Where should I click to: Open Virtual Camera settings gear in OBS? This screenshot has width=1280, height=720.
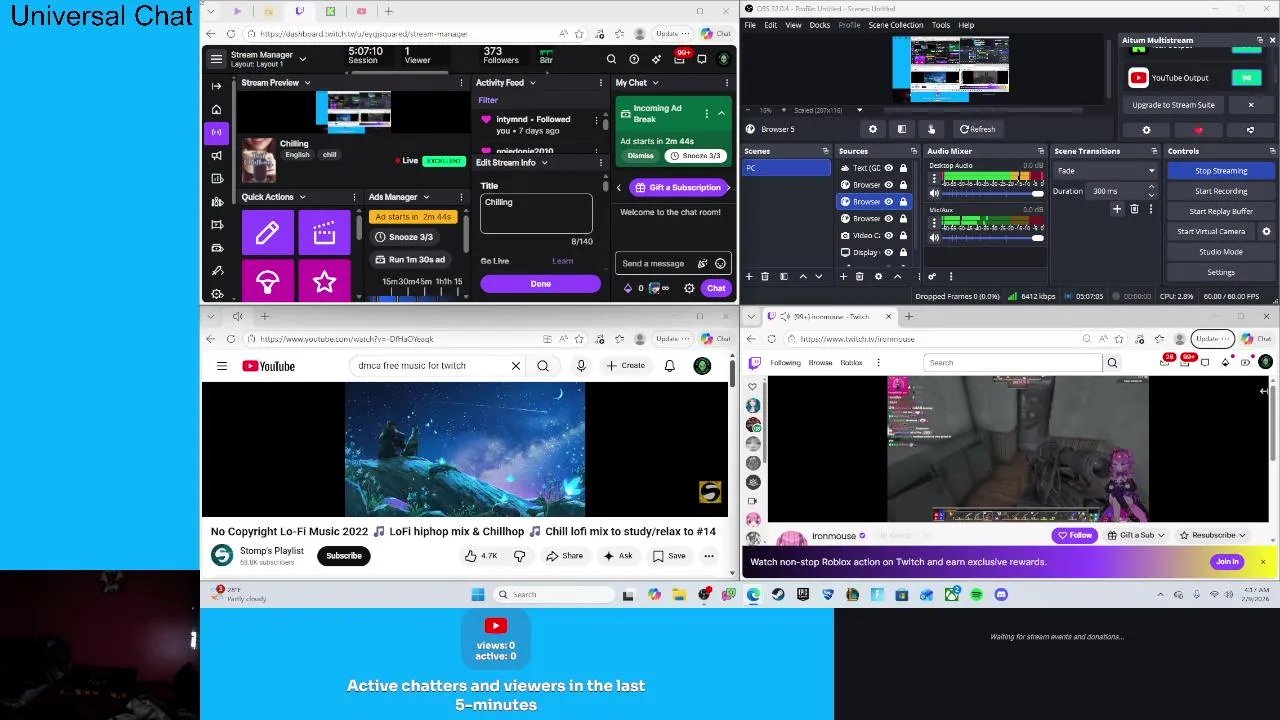1266,231
